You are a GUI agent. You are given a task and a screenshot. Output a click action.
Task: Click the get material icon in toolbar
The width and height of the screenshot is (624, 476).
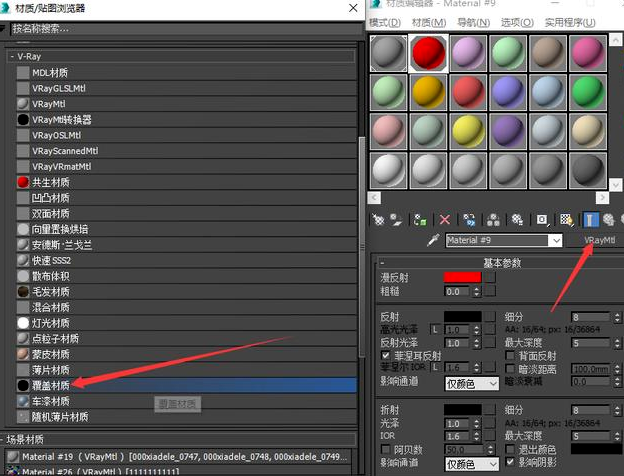click(x=378, y=219)
